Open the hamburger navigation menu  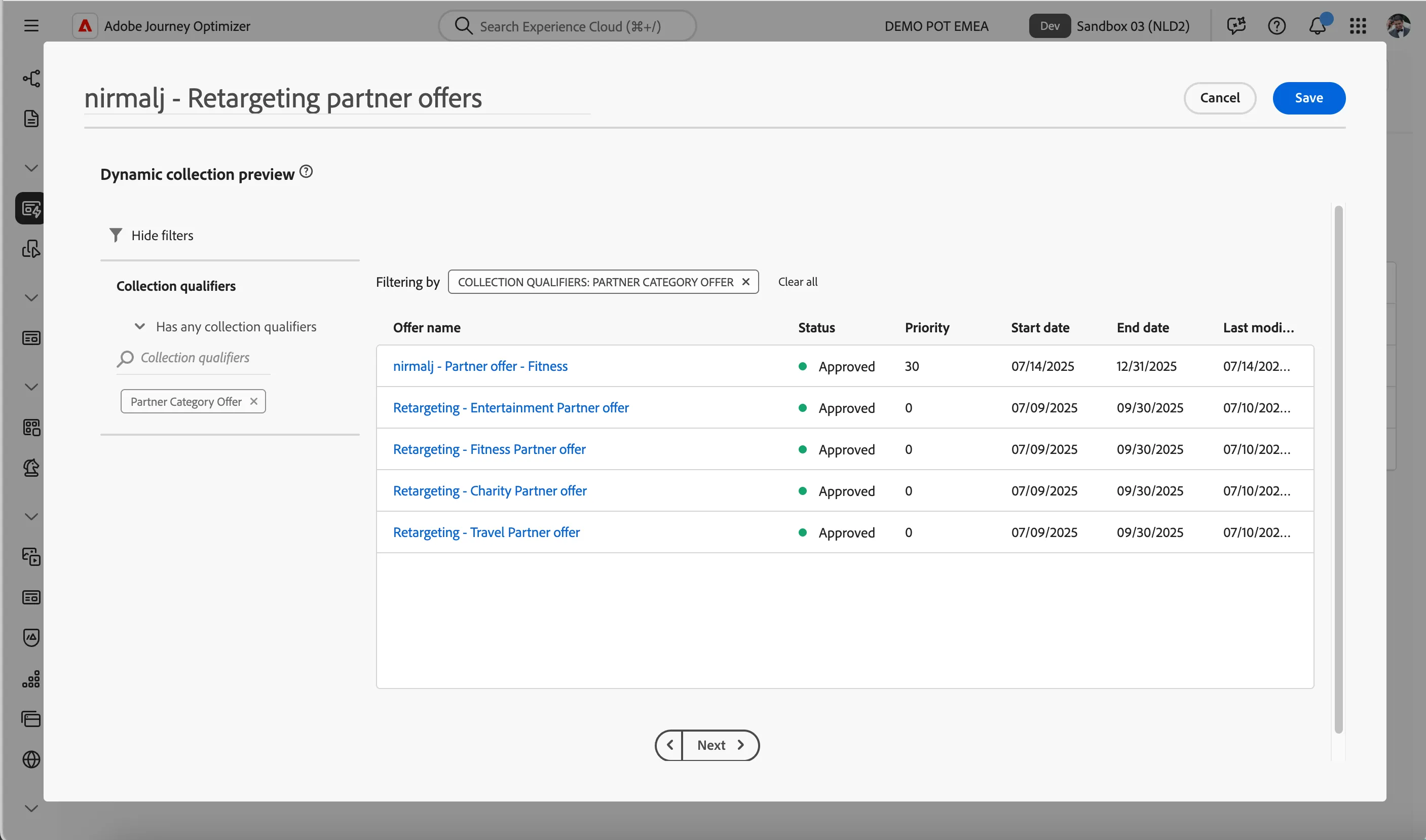tap(31, 26)
